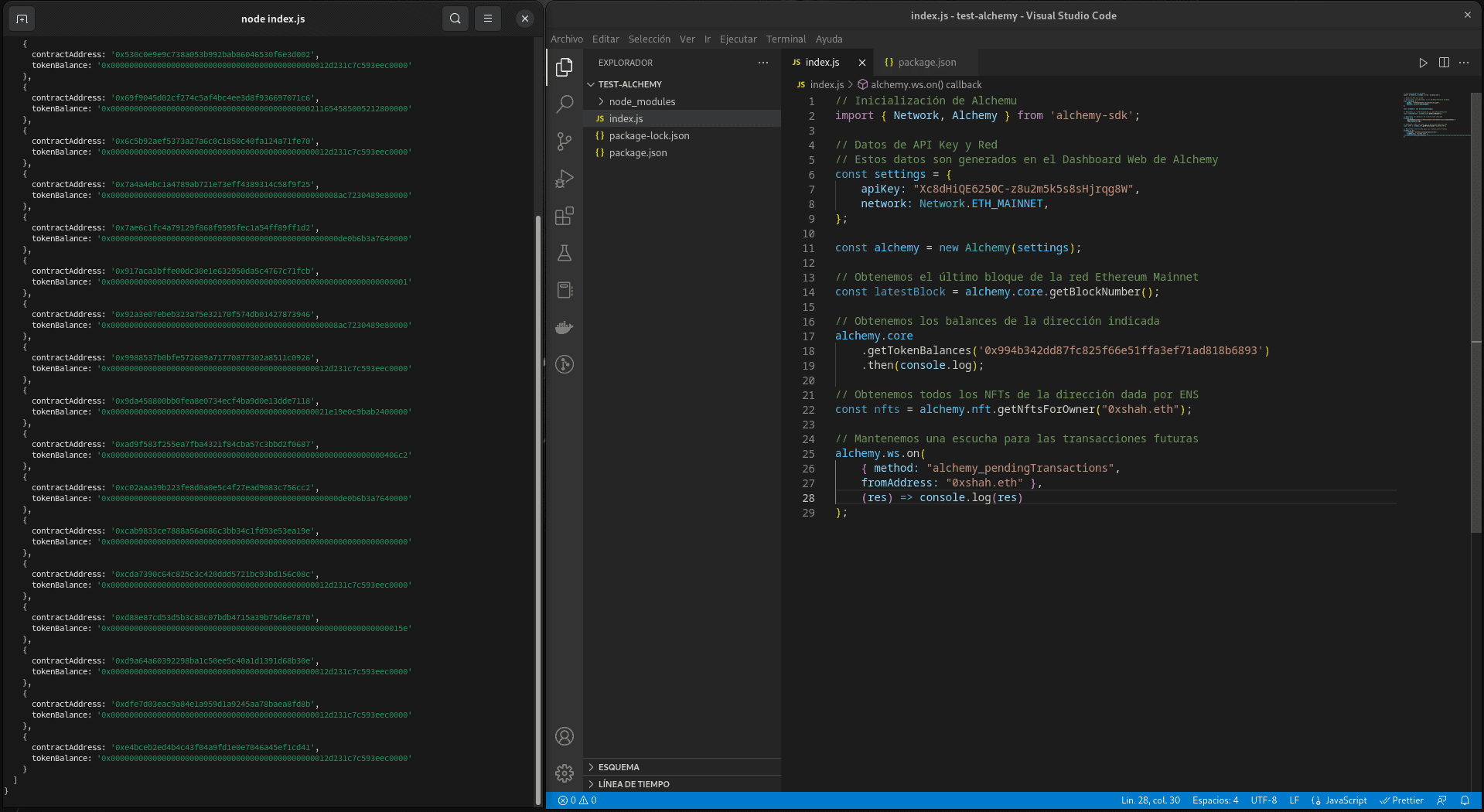The image size is (1484, 812).
Task: Open the Git graph activity icon
Action: point(565,364)
